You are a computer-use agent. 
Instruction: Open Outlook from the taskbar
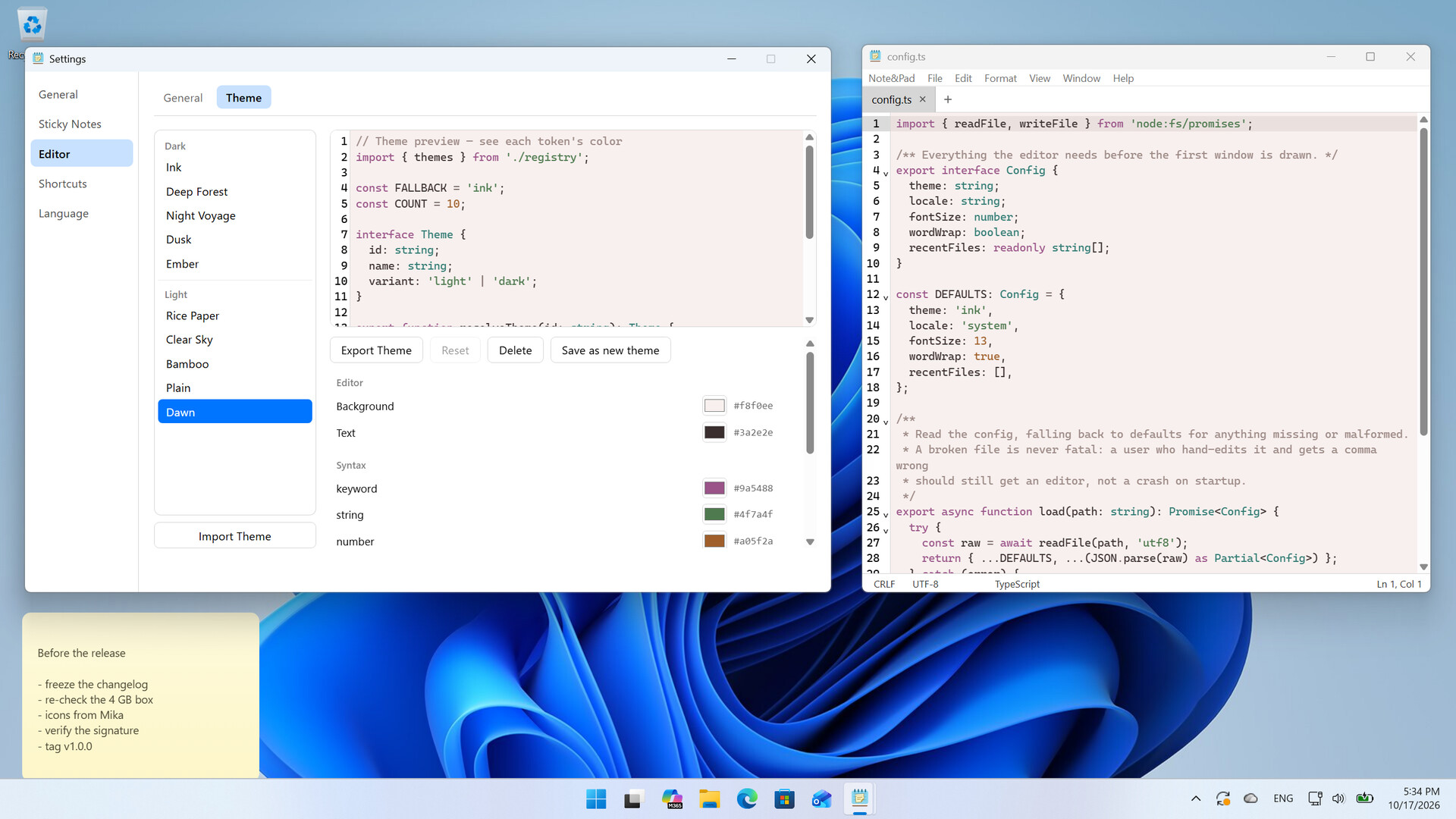[x=822, y=799]
